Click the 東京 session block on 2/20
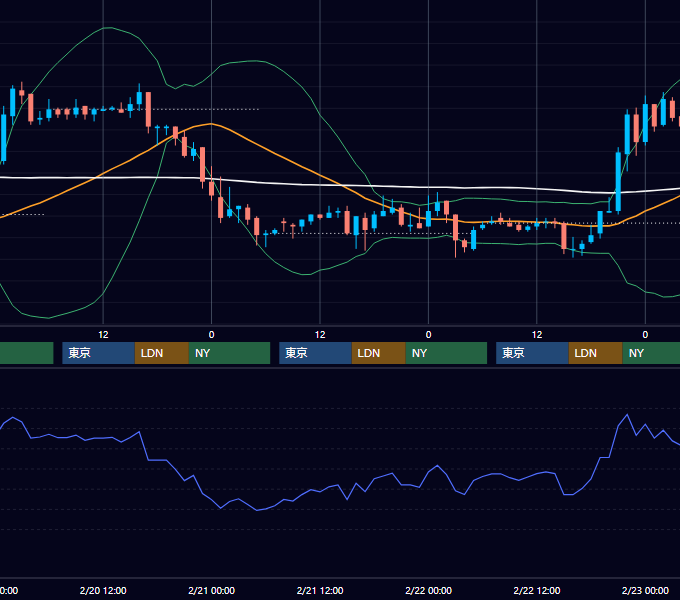The image size is (680, 600). point(98,353)
